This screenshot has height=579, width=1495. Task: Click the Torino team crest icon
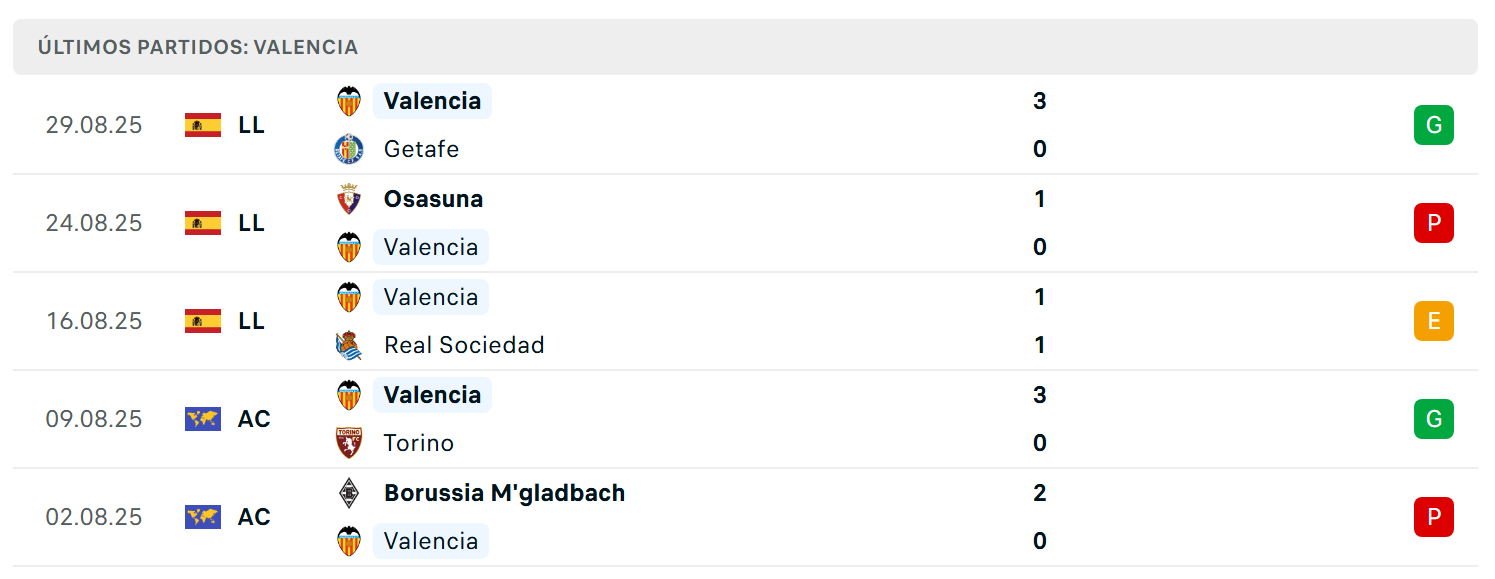(x=349, y=443)
